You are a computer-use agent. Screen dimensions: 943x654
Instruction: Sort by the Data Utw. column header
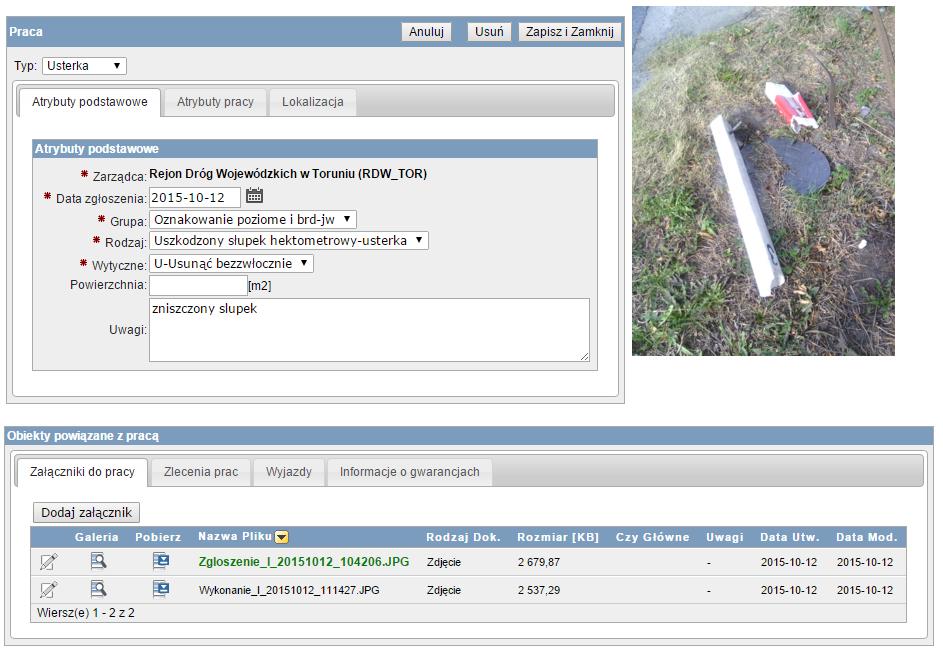pos(790,537)
